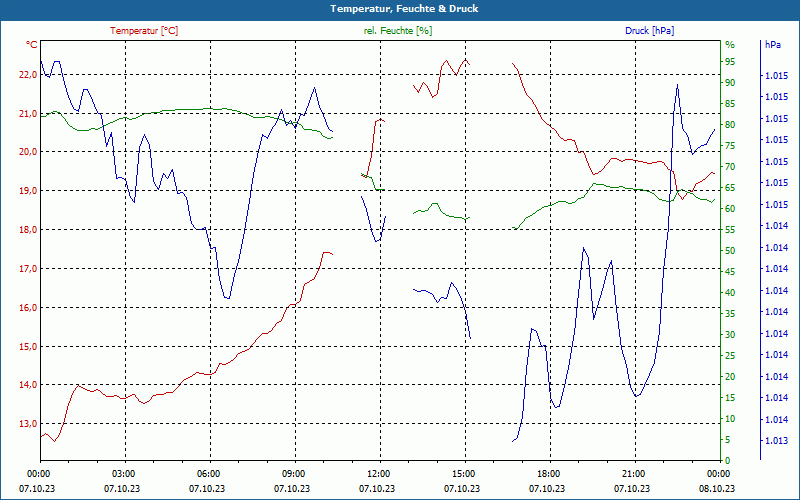This screenshot has height=500, width=800.
Task: Click the 07.10.23 date below 18:00
Action: click(547, 488)
